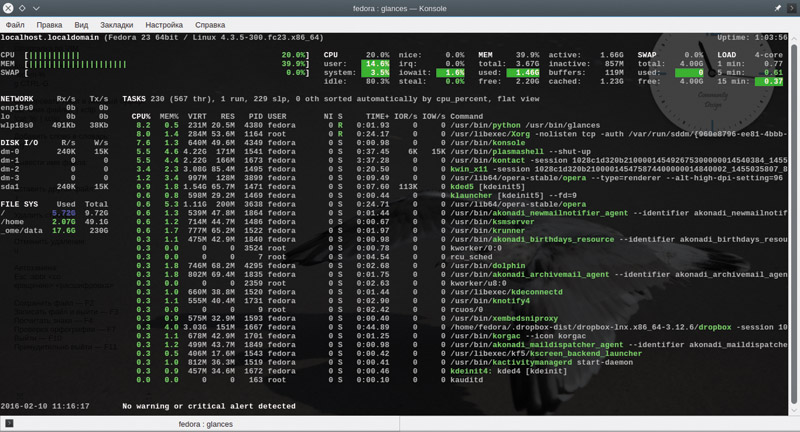The image size is (800, 432).
Task: Open the Правка menu
Action: pos(49,24)
